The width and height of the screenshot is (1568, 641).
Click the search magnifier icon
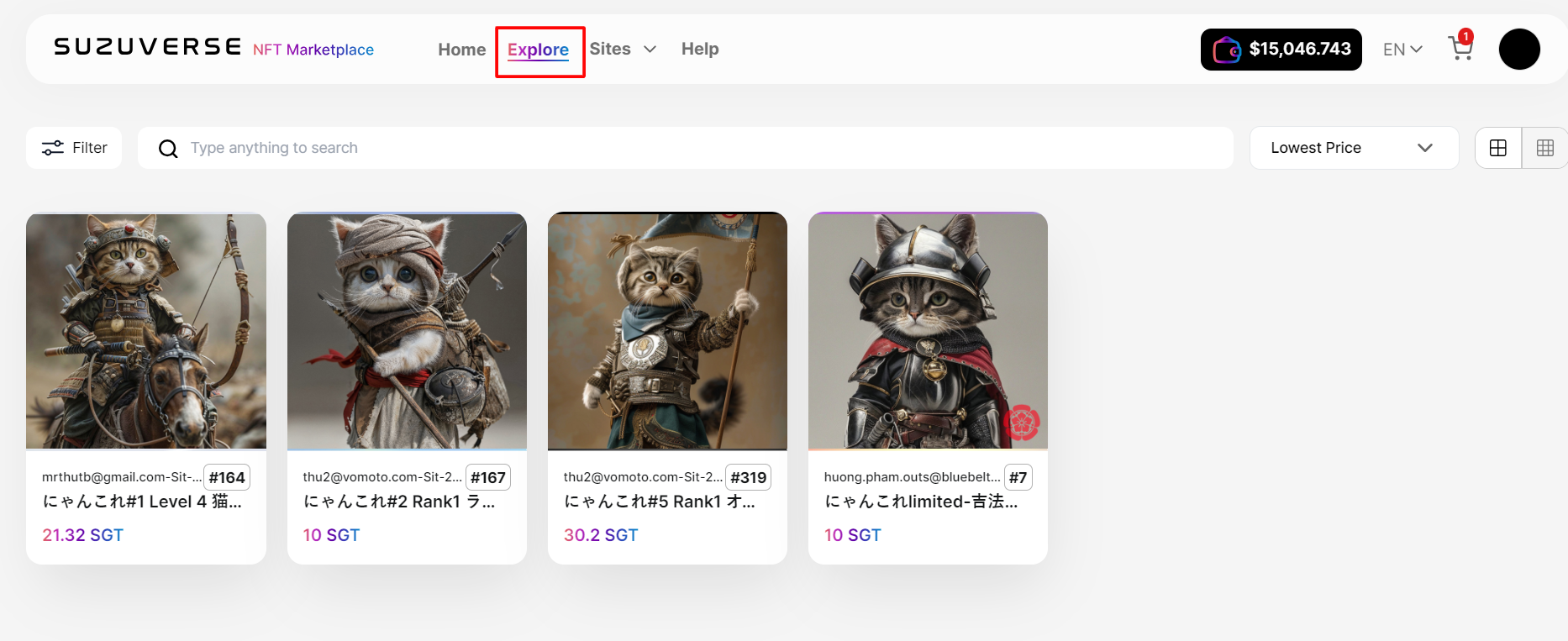[168, 149]
